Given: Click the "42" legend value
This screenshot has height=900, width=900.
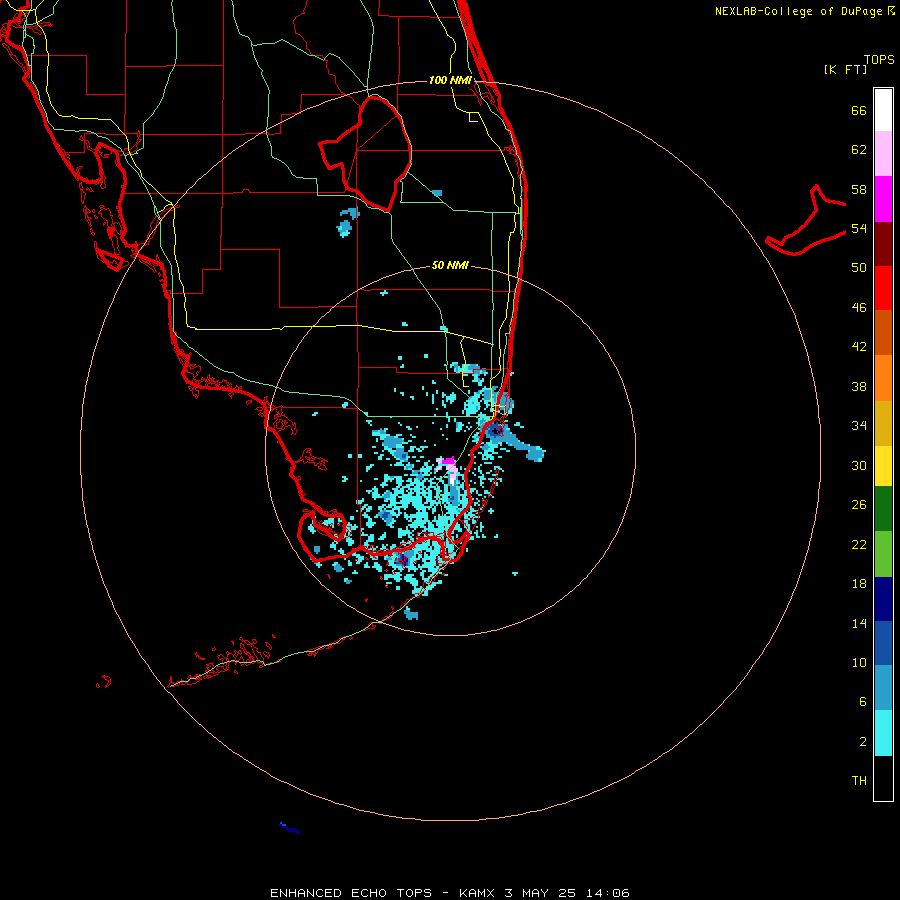Looking at the screenshot, I should [x=859, y=347].
